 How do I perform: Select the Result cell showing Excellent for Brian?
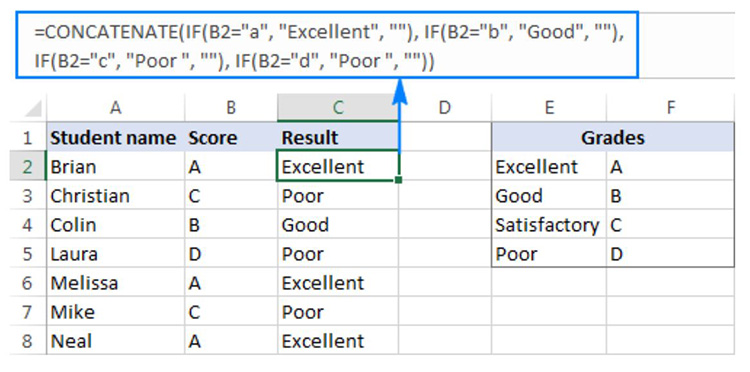click(x=338, y=166)
